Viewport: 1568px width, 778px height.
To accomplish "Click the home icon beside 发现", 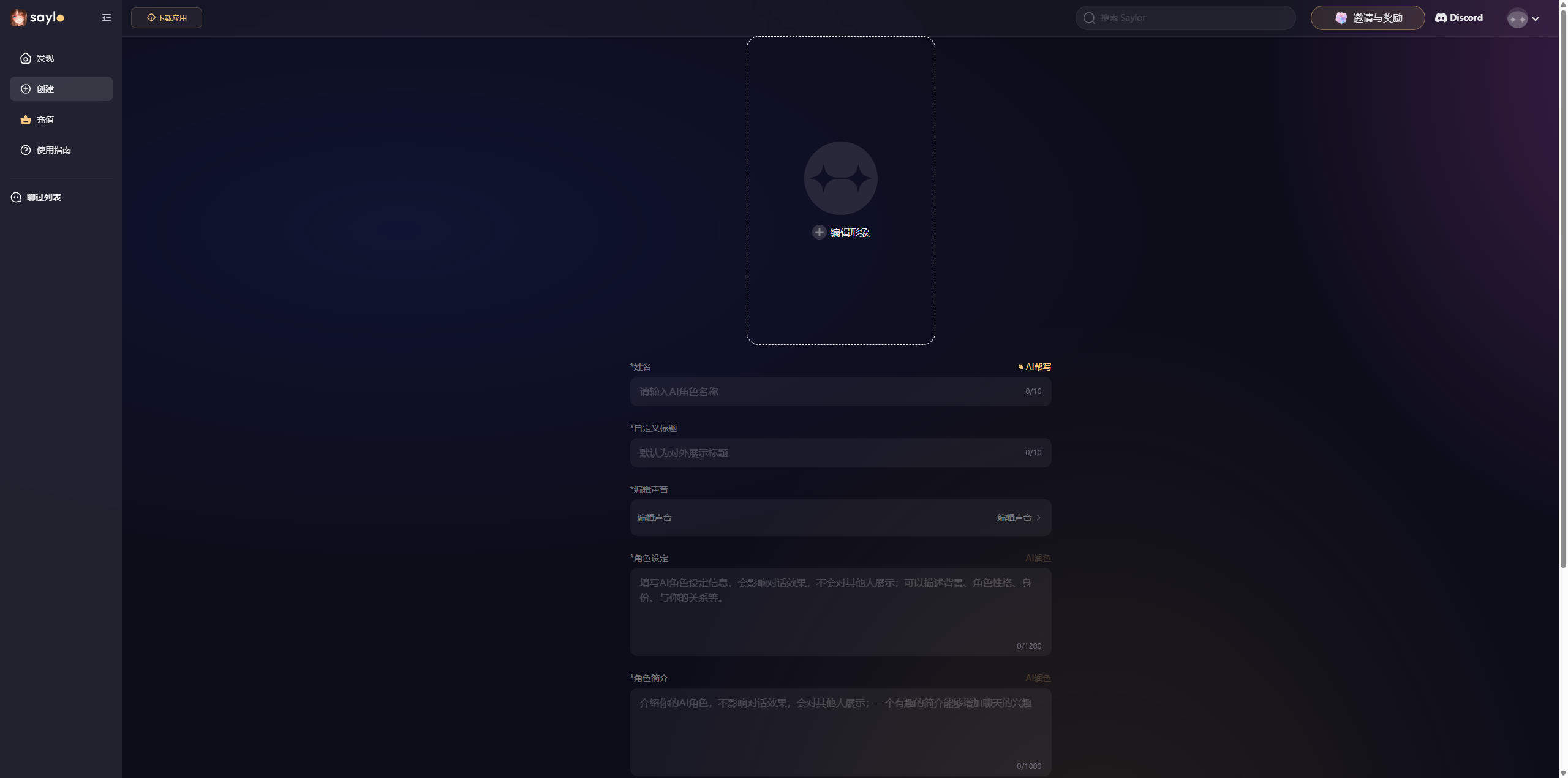I will [26, 58].
